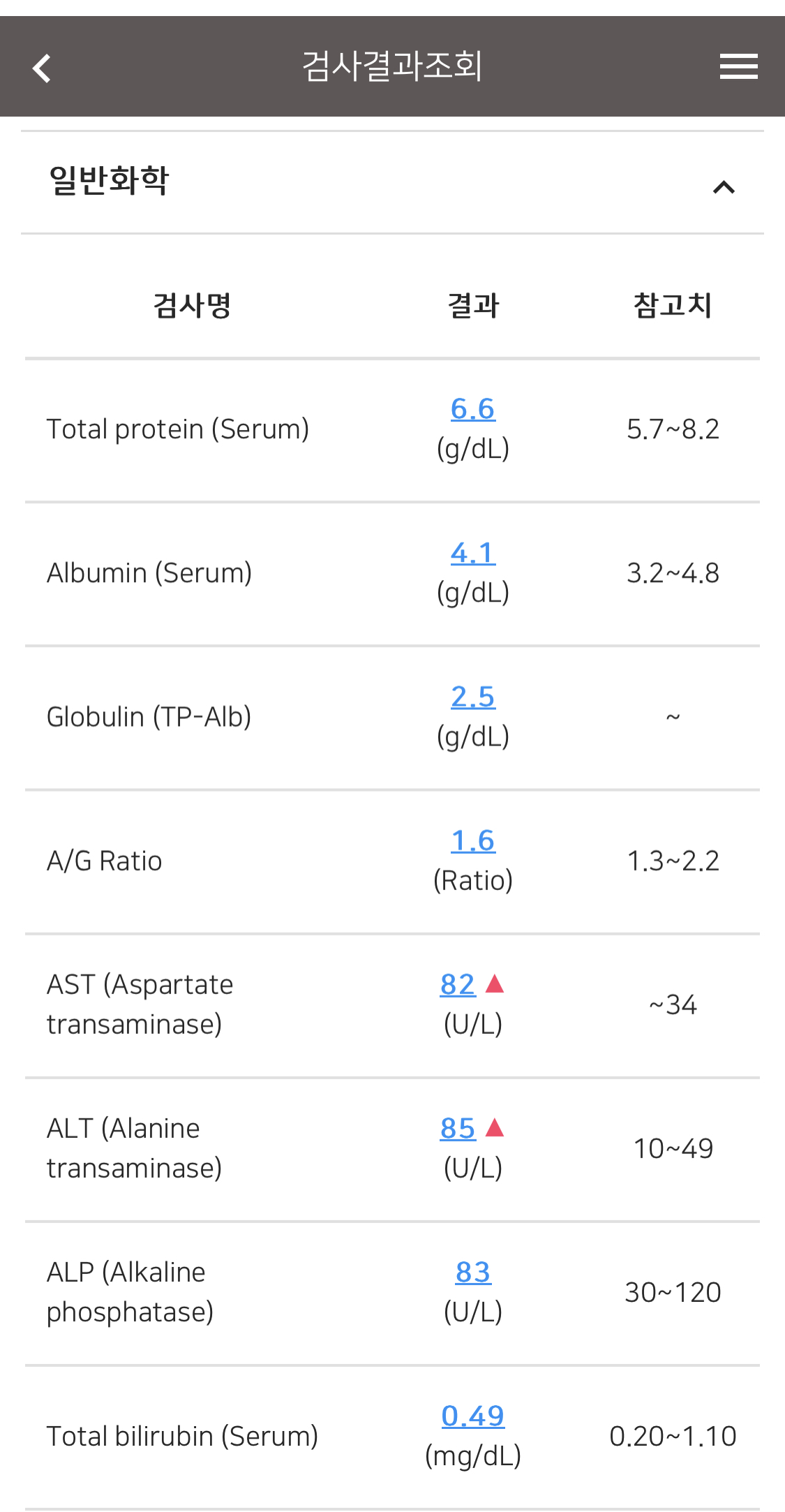Screen dimensions: 785x1512
Task: Tap the back arrow icon
Action: pos(42,68)
